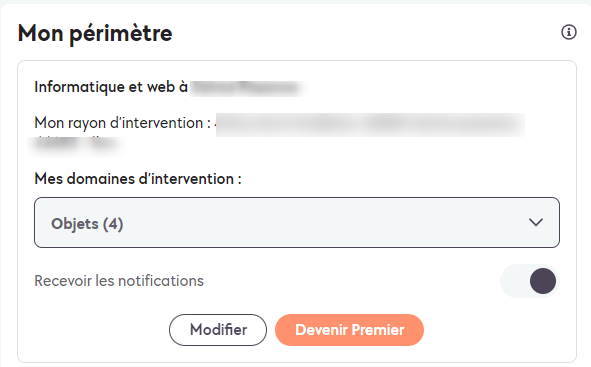591x367 pixels.
Task: Click the dark knob of the notifications switch
Action: pos(543,281)
